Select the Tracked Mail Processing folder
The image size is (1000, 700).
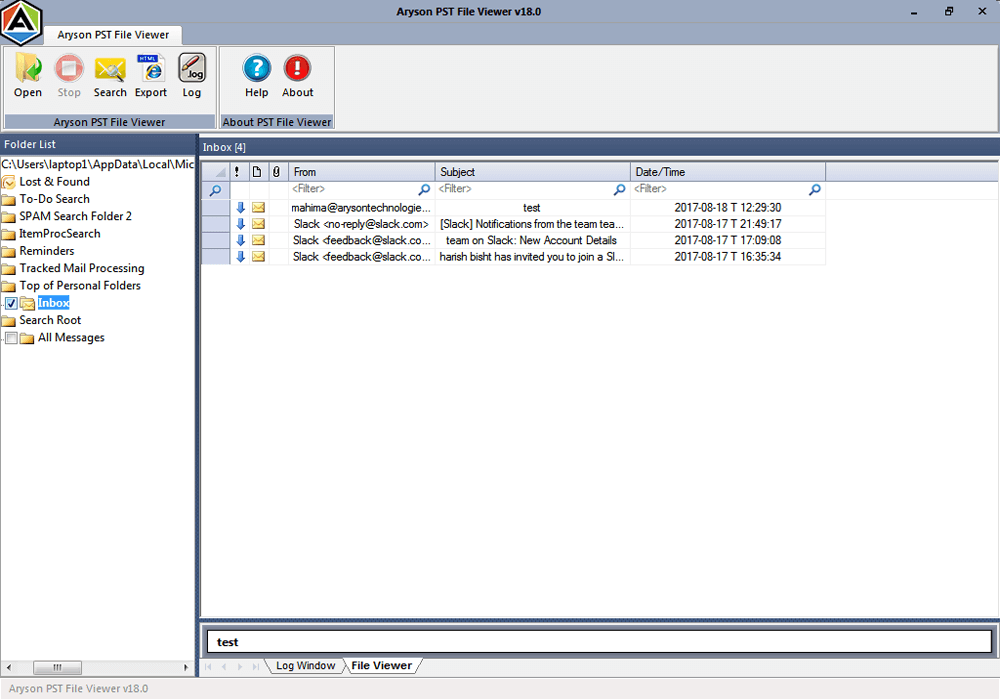tap(82, 268)
